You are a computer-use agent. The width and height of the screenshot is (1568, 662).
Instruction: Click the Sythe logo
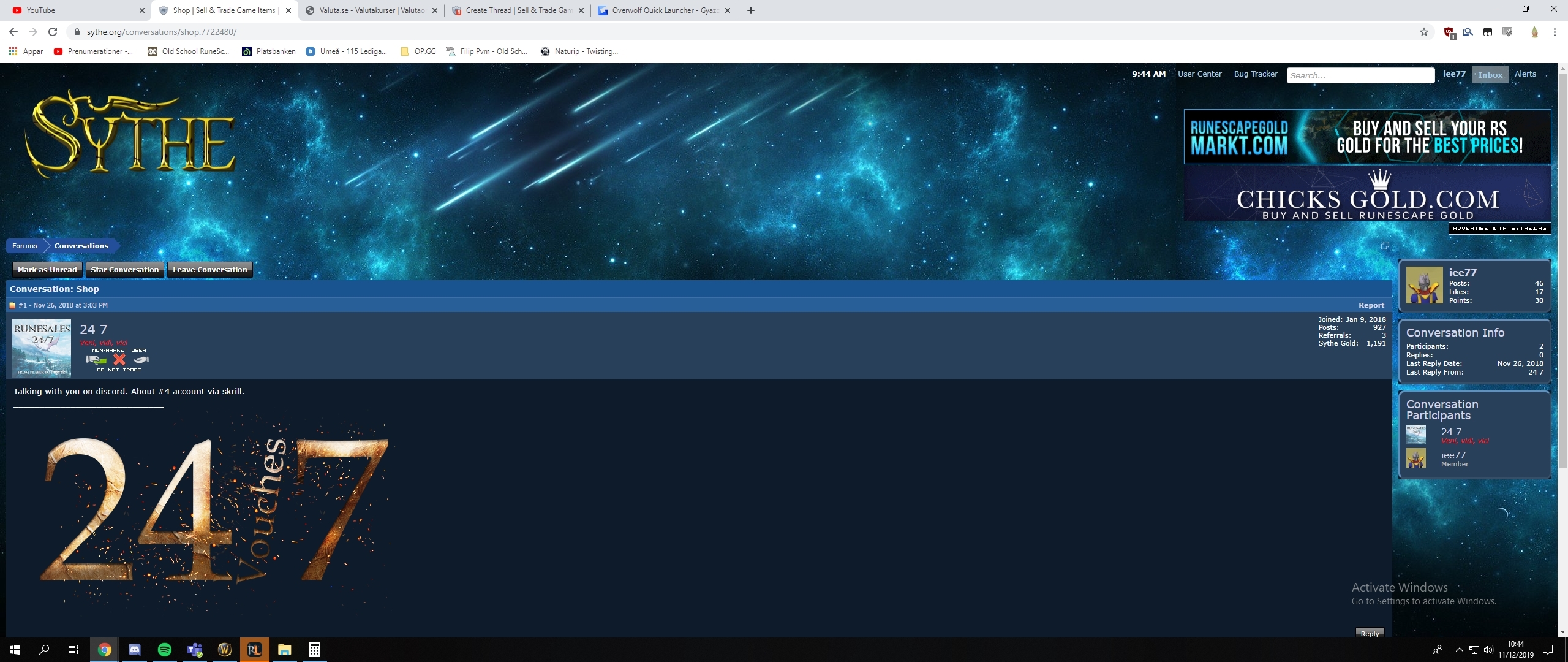[x=130, y=133]
